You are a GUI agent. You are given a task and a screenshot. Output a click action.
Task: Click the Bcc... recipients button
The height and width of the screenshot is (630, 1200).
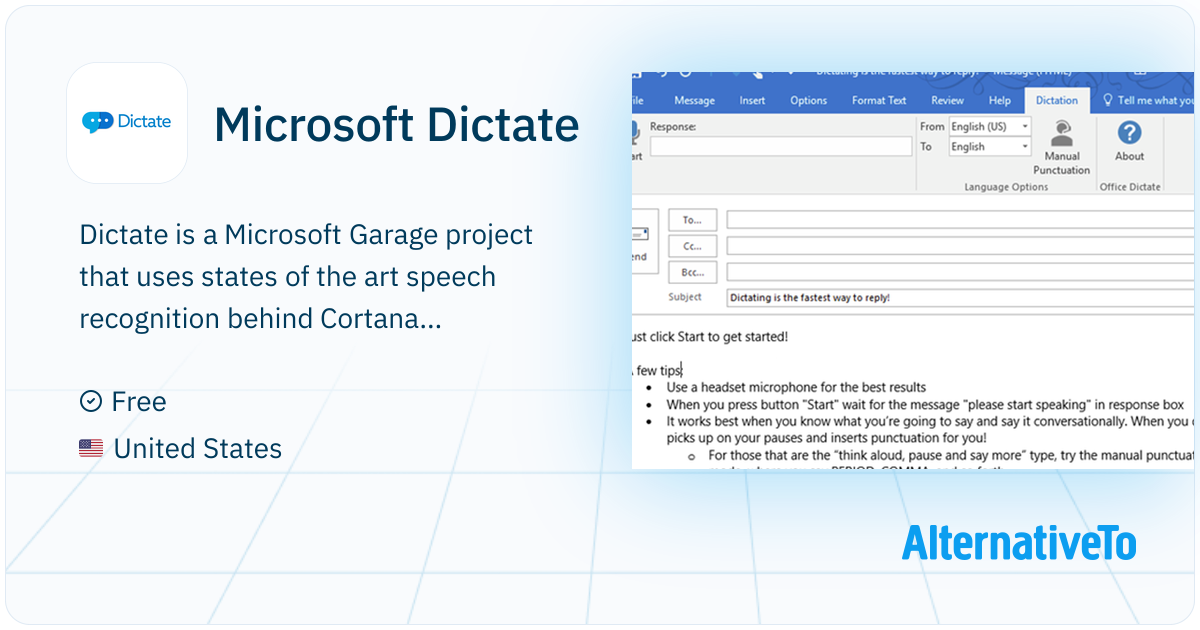(692, 272)
